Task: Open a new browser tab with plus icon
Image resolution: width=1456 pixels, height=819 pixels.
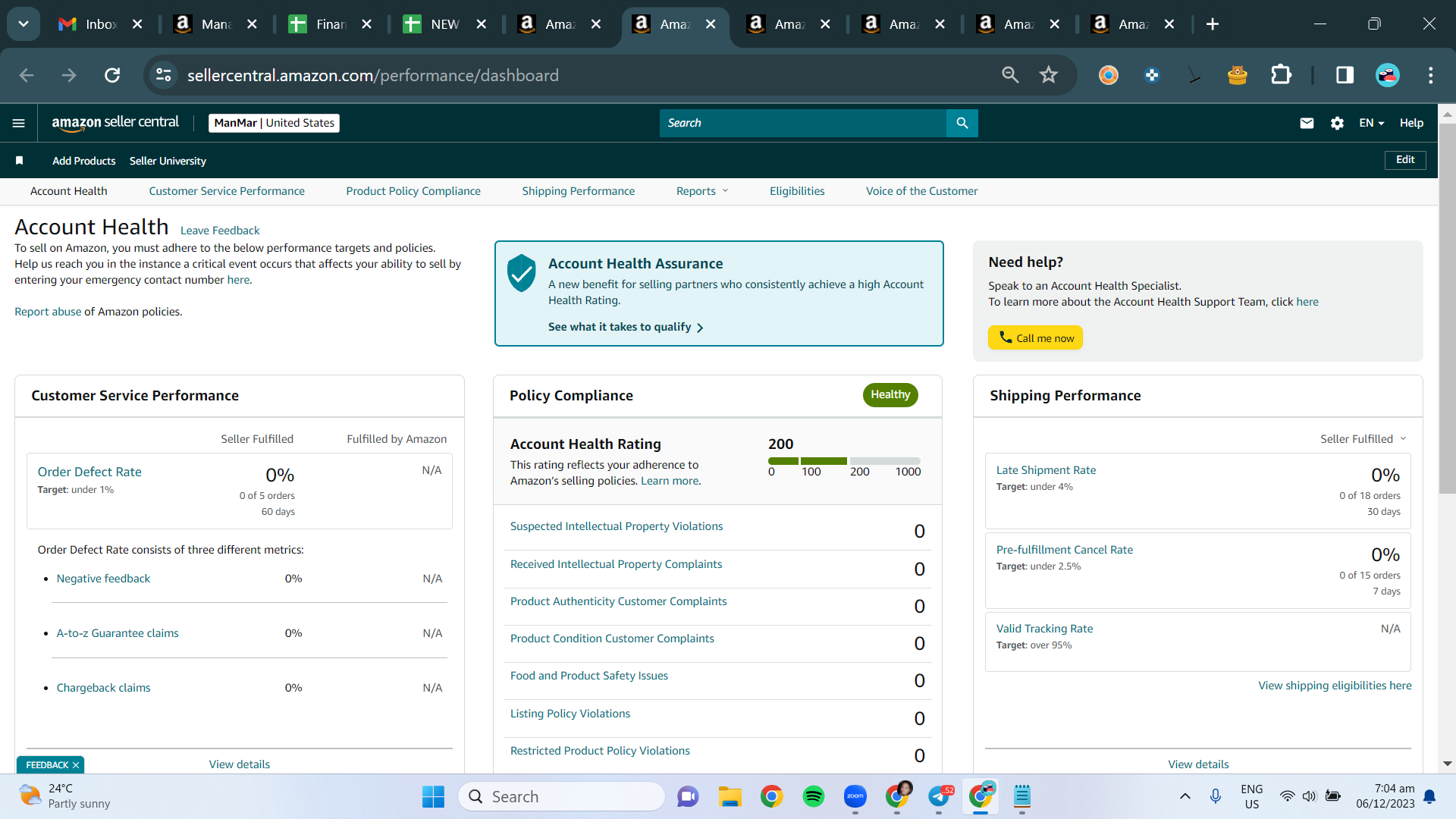Action: (x=1213, y=24)
